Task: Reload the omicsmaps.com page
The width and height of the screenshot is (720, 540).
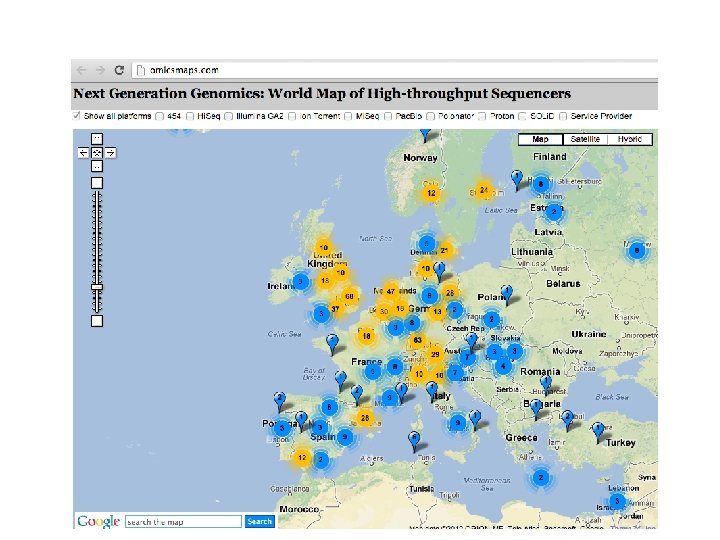Action: (119, 70)
